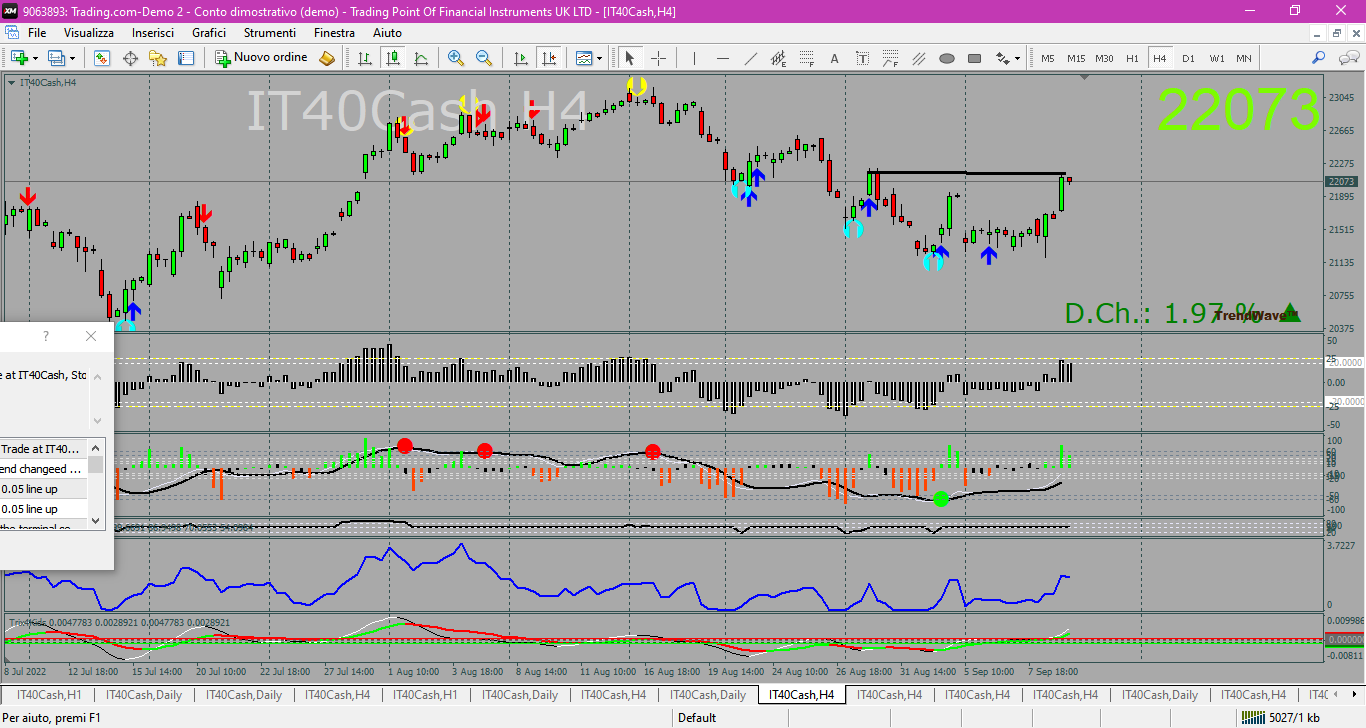Select MN timeframe
Image resolution: width=1366 pixels, height=728 pixels.
coord(1243,58)
